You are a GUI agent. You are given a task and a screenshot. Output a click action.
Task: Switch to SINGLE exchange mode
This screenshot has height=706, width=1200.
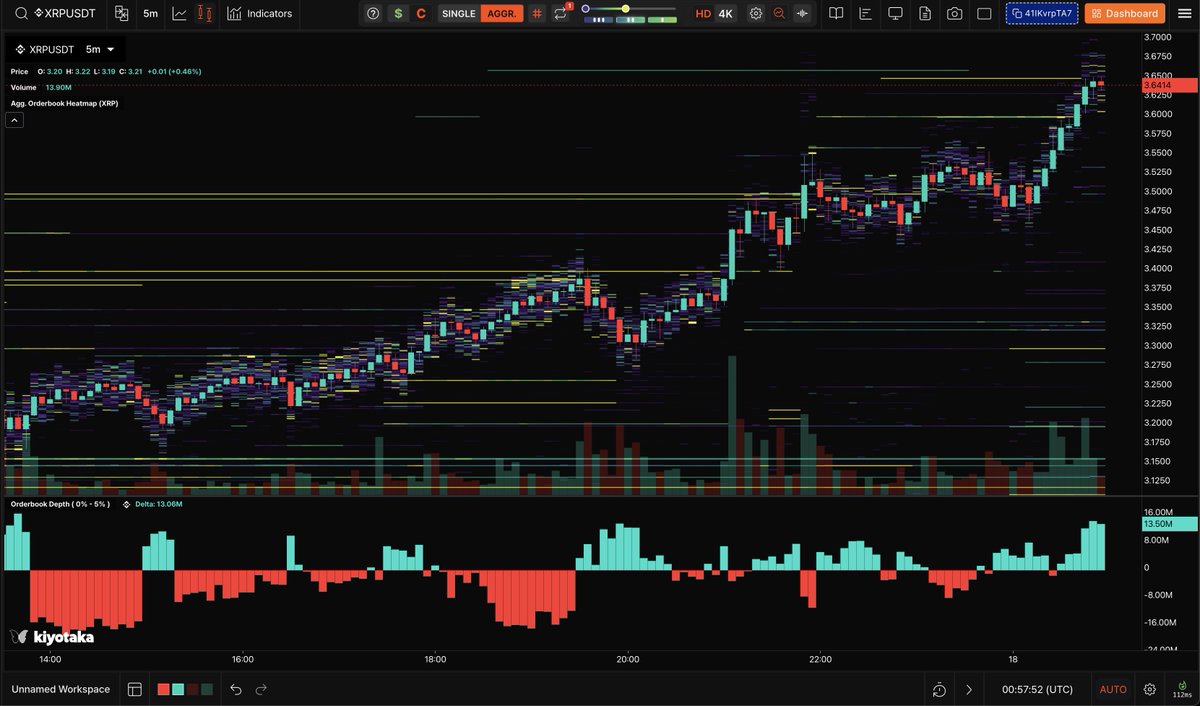click(458, 14)
